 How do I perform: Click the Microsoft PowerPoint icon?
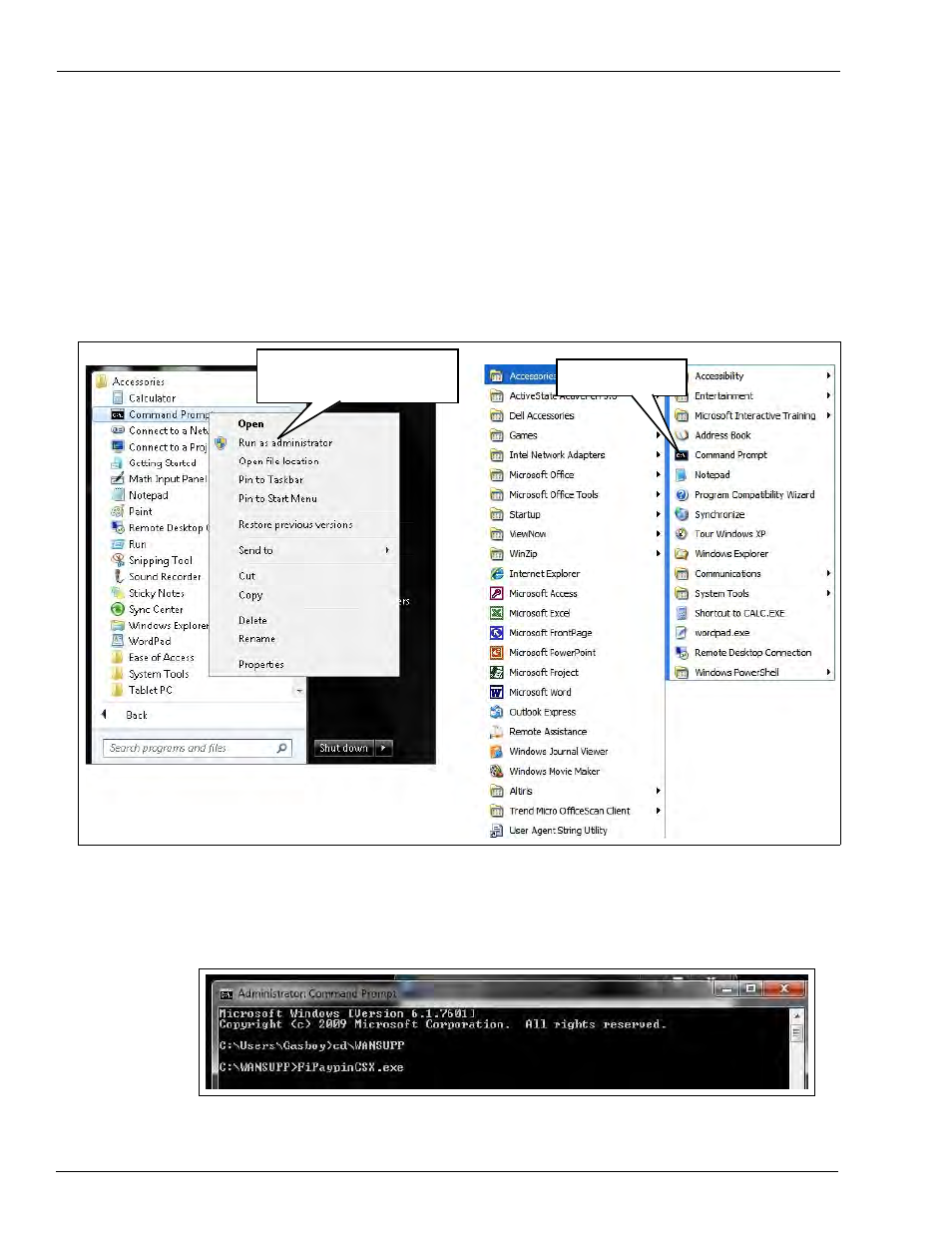496,653
